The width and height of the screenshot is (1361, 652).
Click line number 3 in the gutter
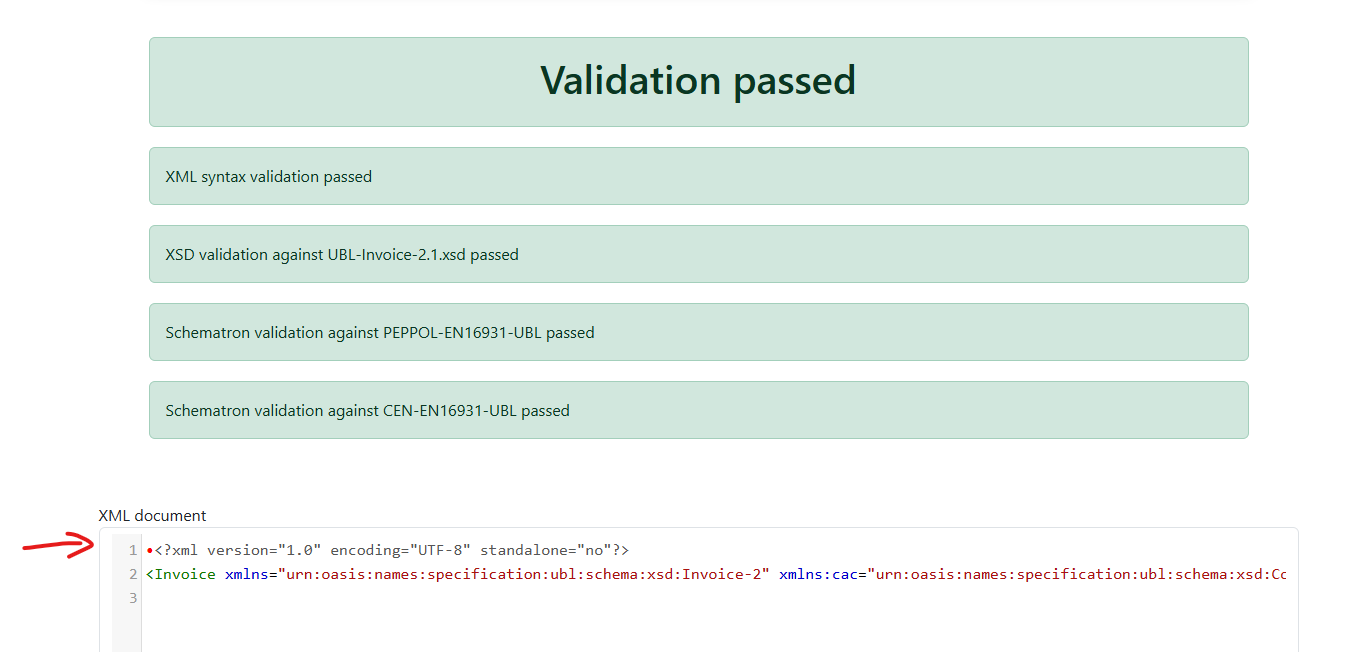(x=133, y=599)
